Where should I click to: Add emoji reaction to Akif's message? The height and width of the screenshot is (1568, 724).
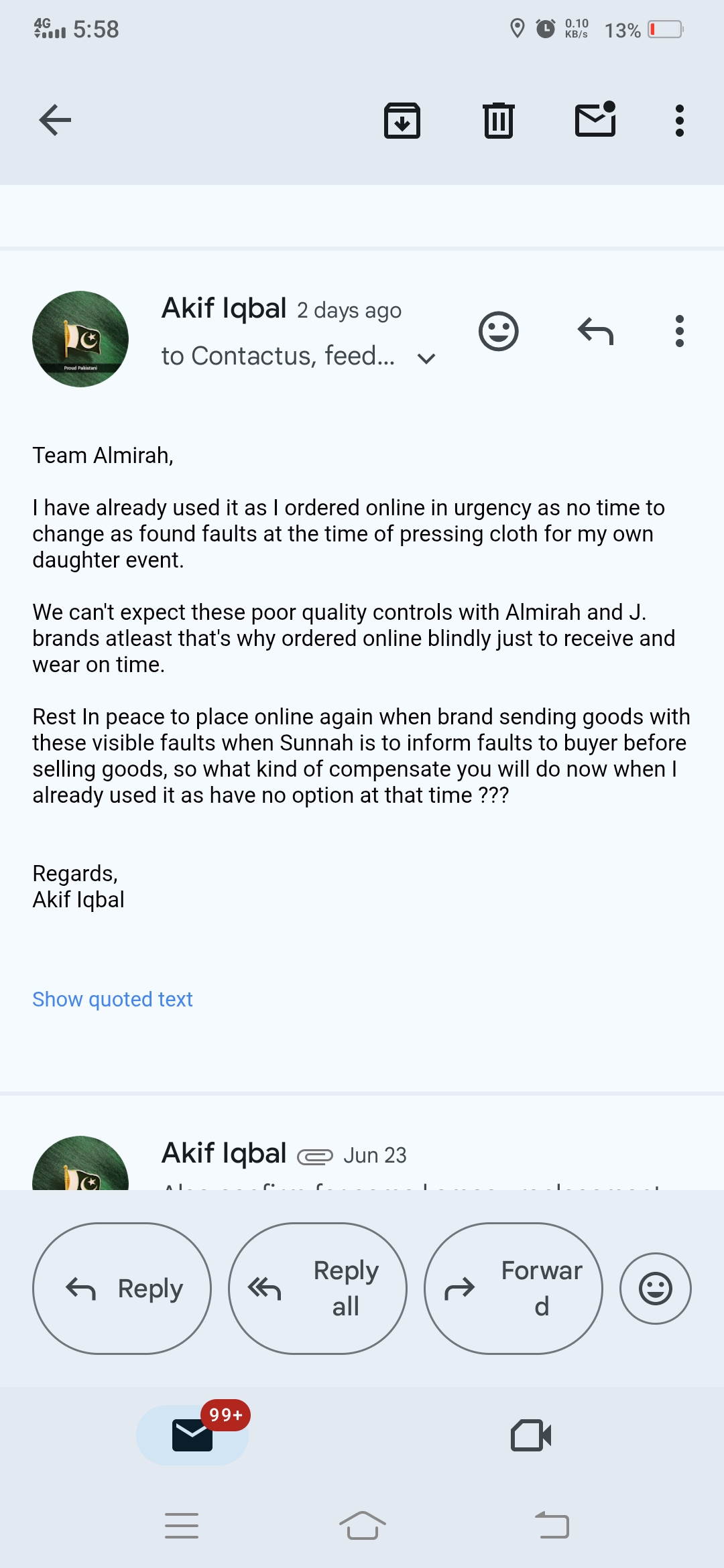[499, 331]
